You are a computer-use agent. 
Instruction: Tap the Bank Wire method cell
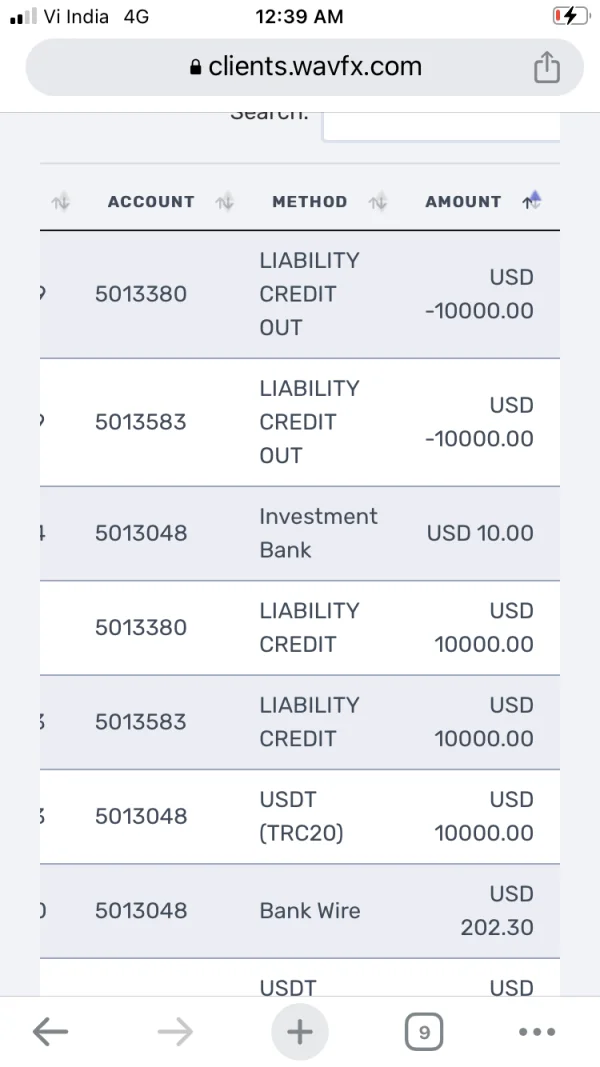pyautogui.click(x=310, y=911)
